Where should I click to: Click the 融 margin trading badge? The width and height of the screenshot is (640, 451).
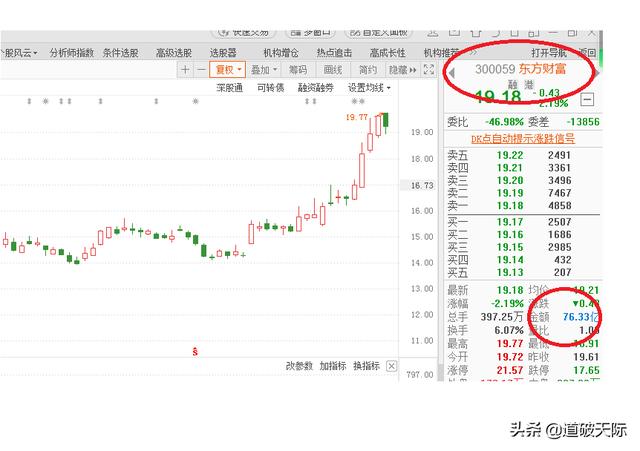click(512, 87)
